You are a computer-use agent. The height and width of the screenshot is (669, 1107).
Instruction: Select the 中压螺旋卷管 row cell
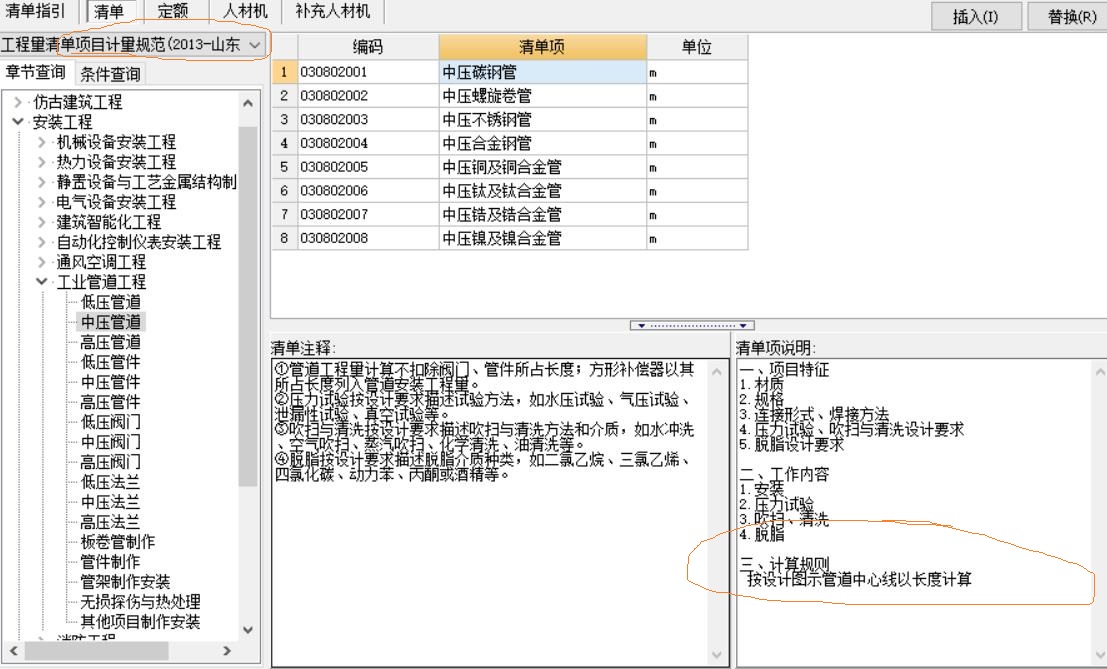pyautogui.click(x=542, y=96)
